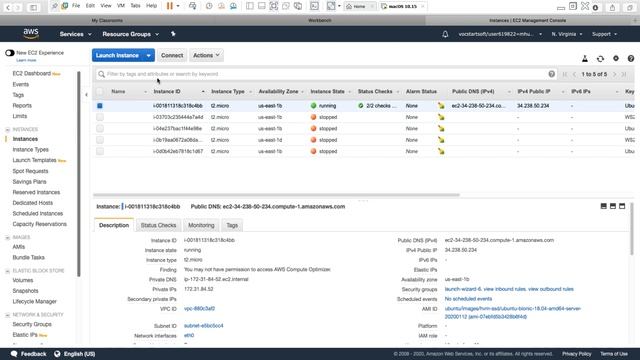Image resolution: width=640 pixels, height=360 pixels.
Task: Go to previous page of instances
Action: tap(574, 74)
